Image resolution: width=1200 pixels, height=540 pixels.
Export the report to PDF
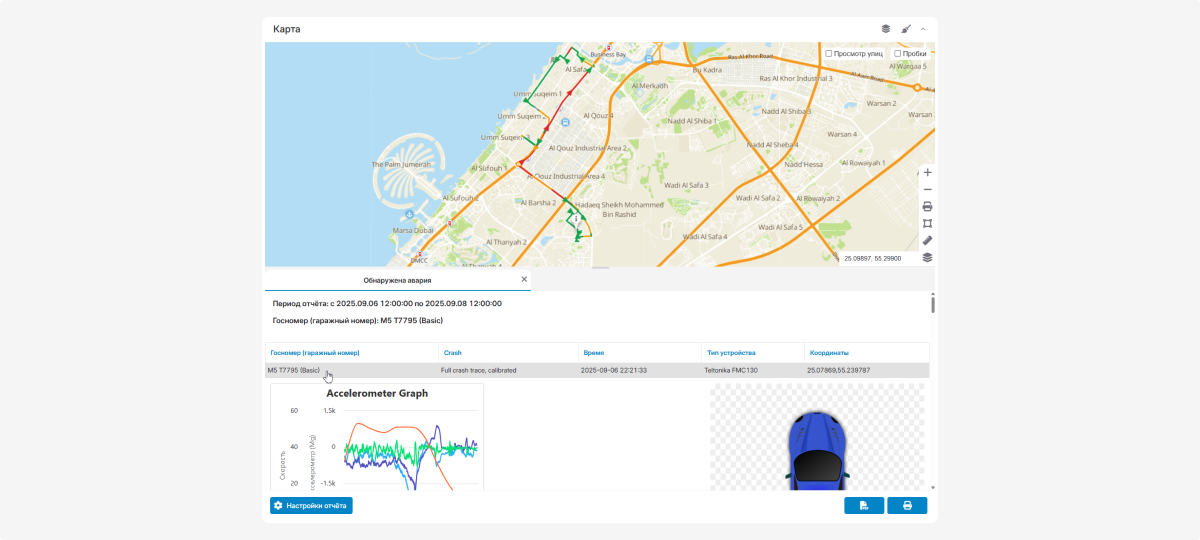[x=864, y=506]
